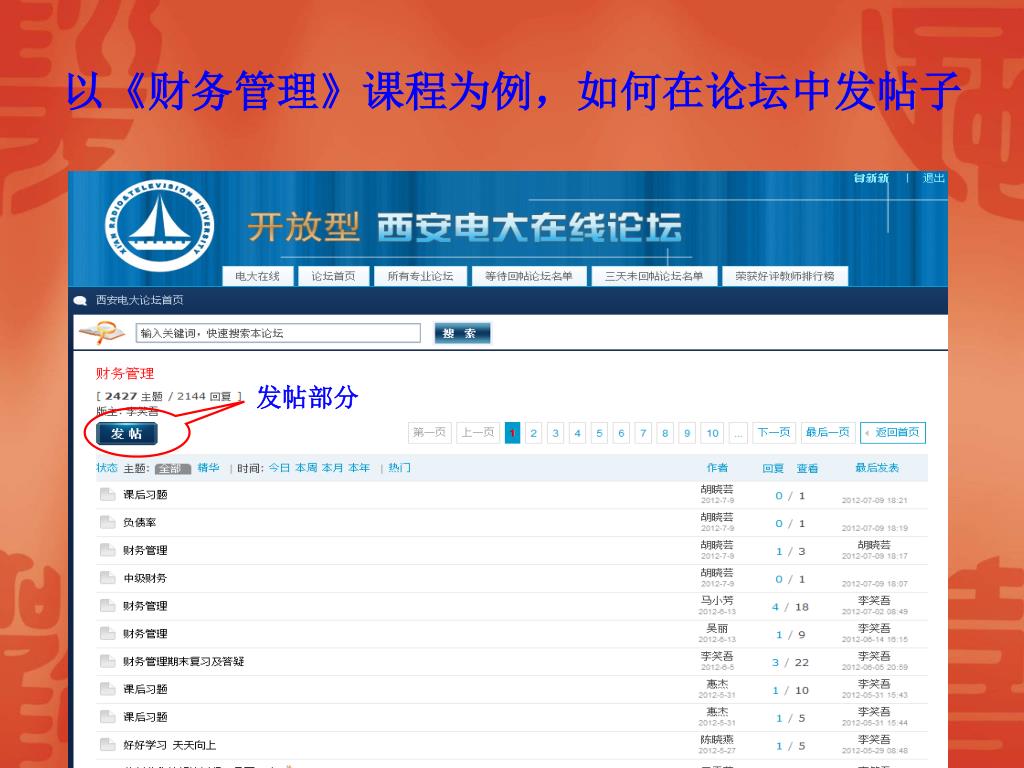1024x768 pixels.
Task: Select the 全部 topic filter
Action: point(171,469)
